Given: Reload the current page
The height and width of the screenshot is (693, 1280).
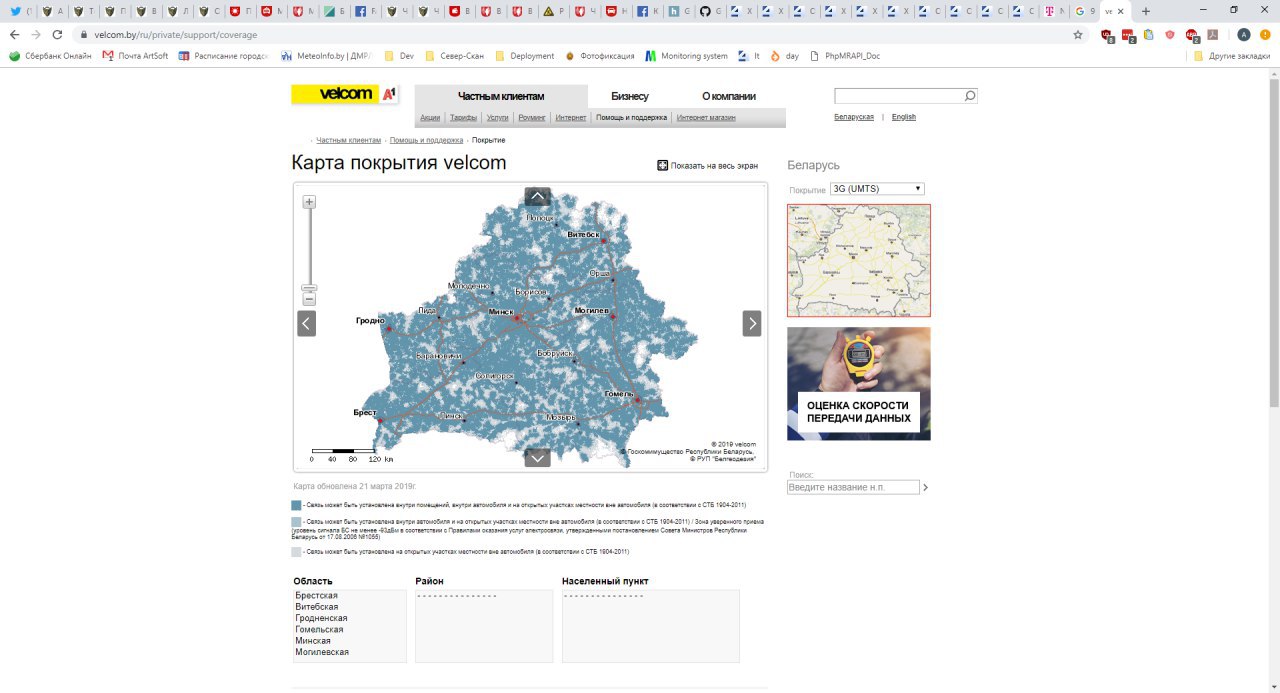Looking at the screenshot, I should pos(58,34).
